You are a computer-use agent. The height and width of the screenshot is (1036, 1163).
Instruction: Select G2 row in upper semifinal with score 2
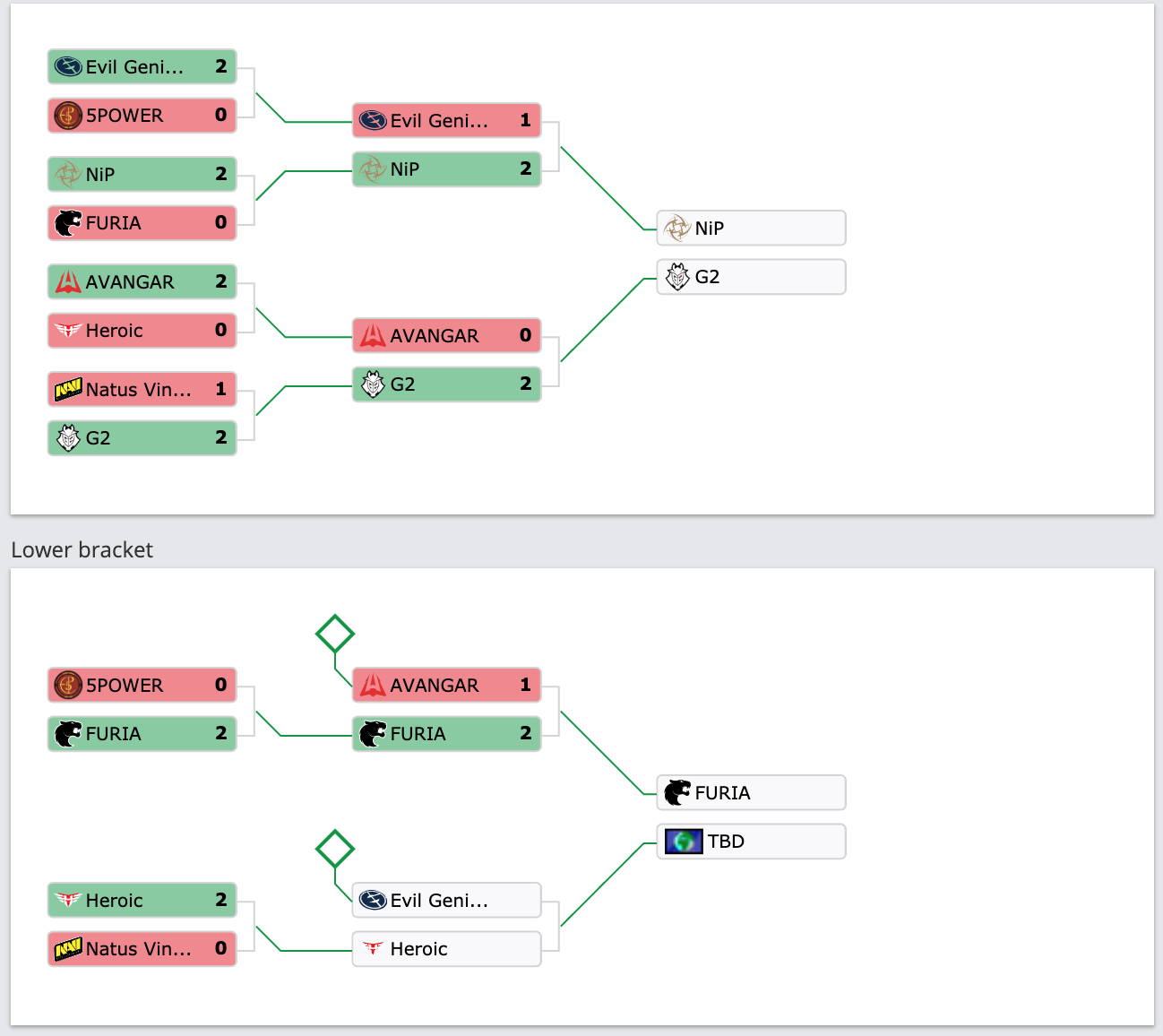click(x=447, y=384)
